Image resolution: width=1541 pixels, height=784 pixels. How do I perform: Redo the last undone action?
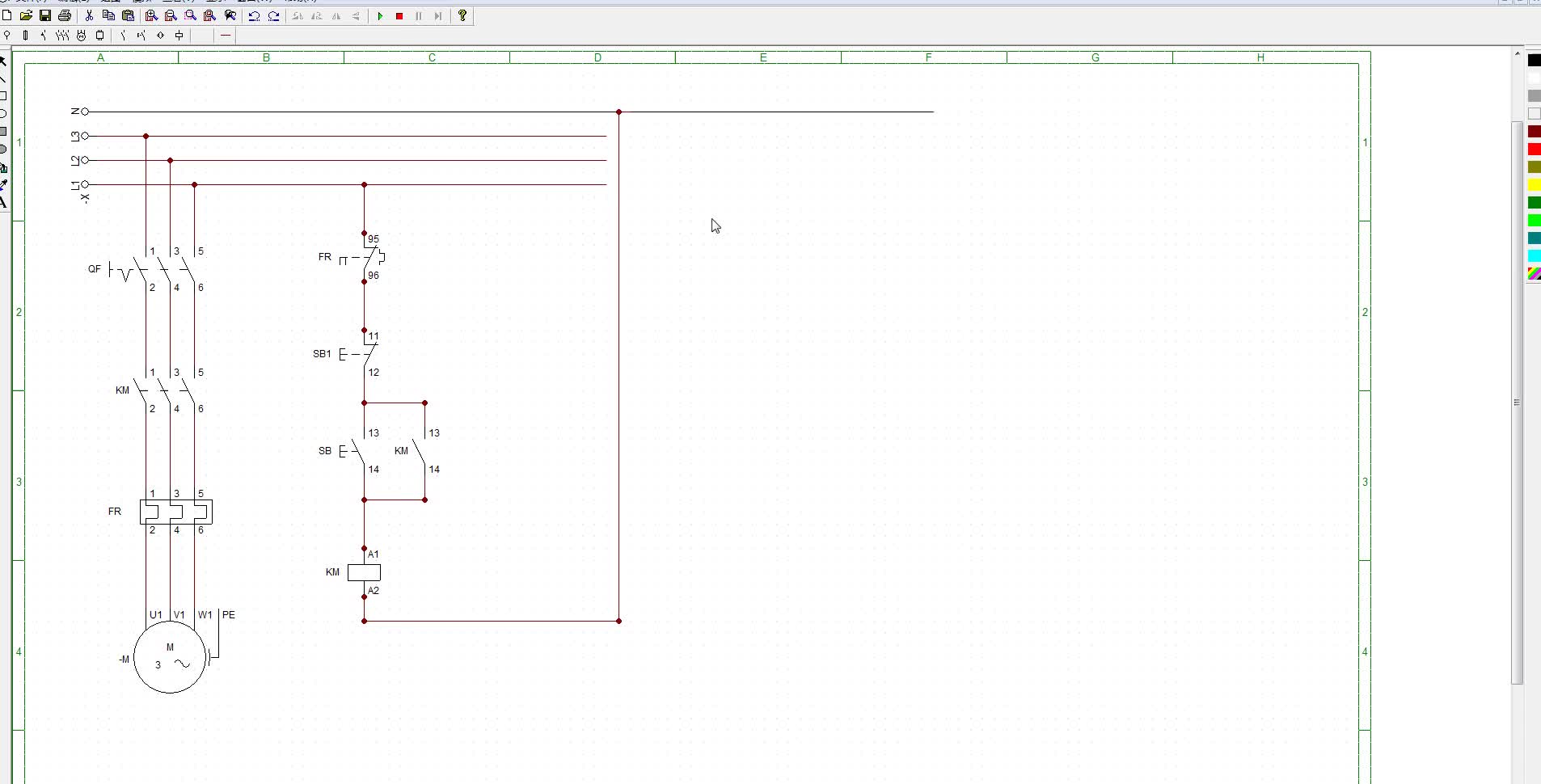click(273, 15)
